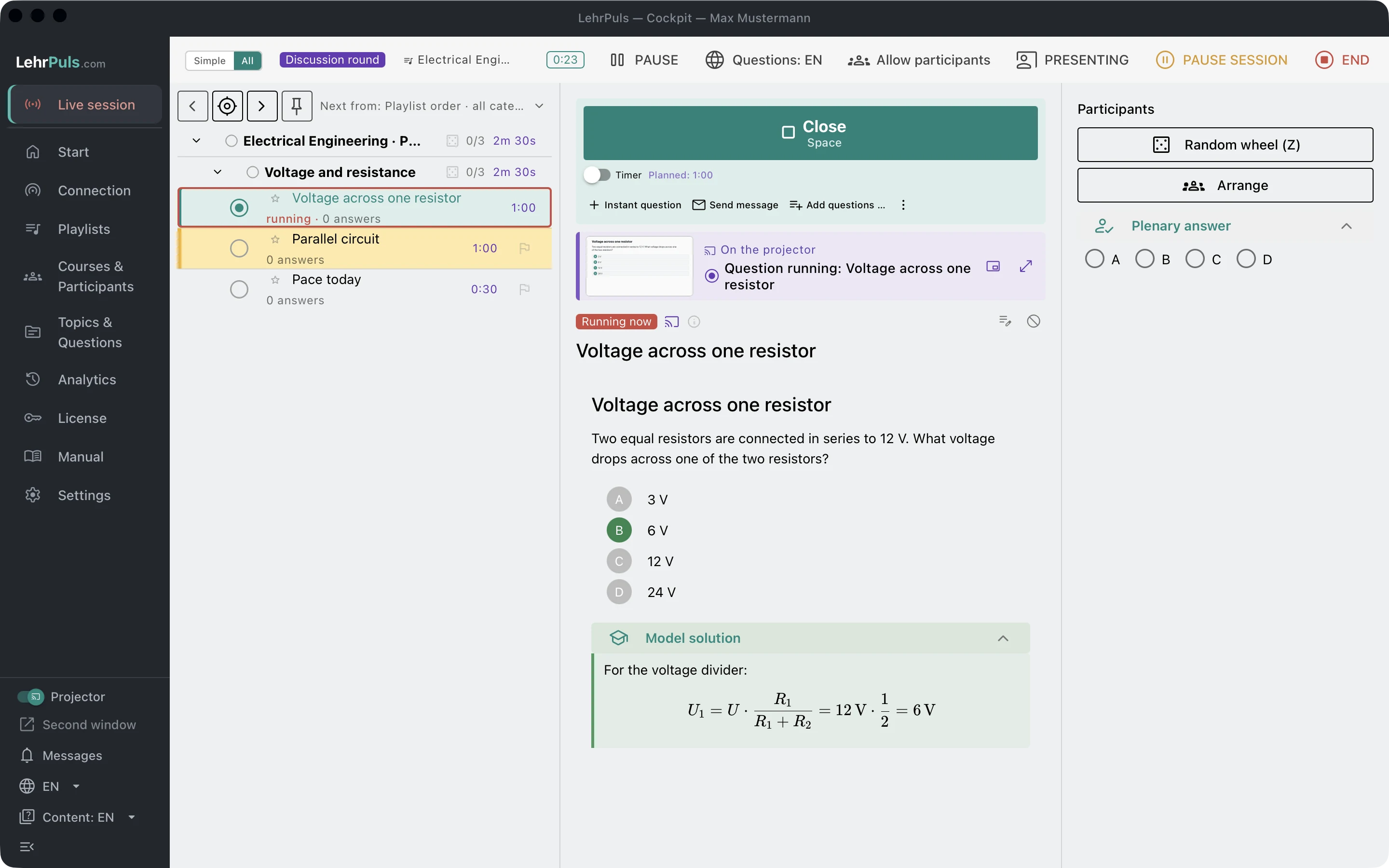Select plenary answer A

click(x=1094, y=259)
